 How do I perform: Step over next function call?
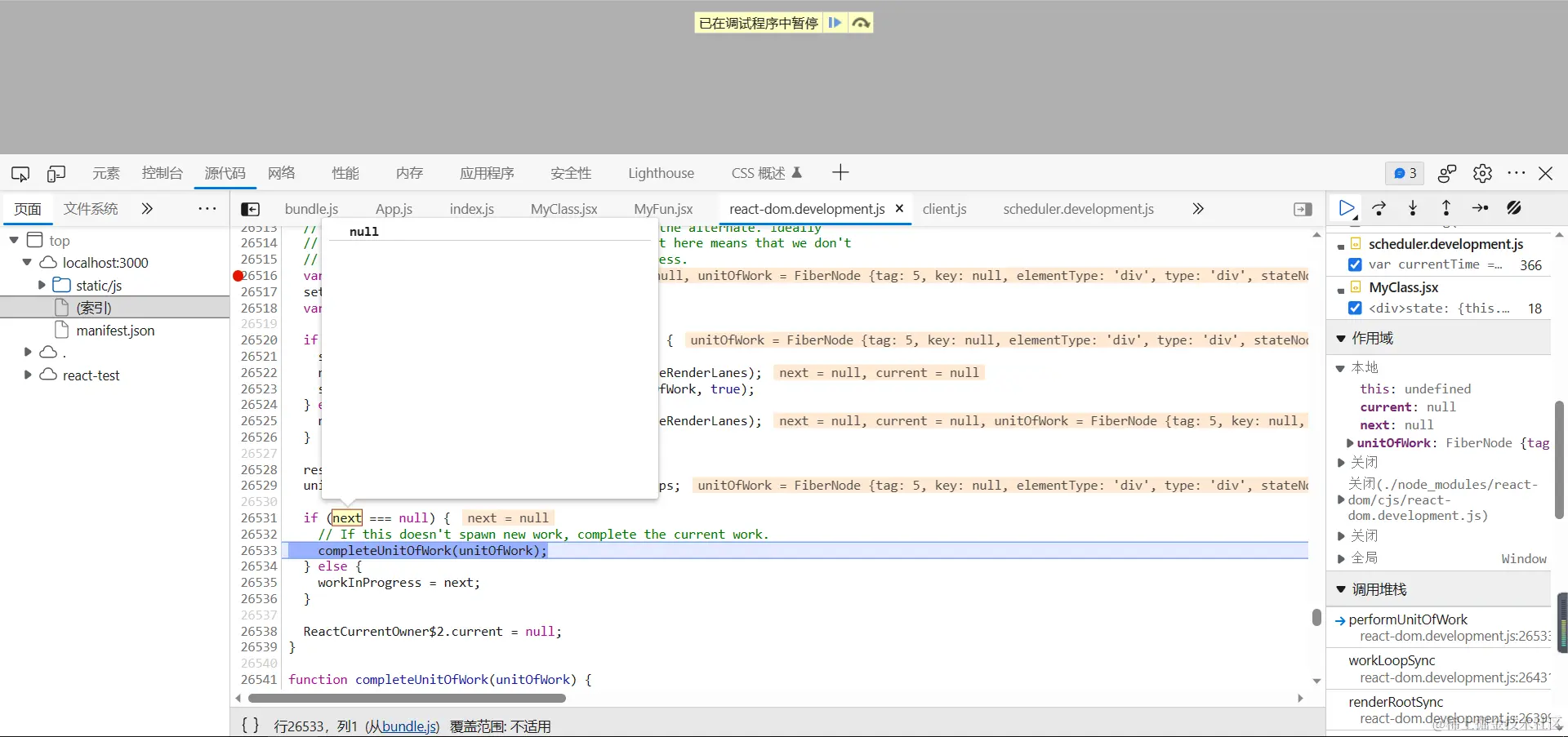(1379, 209)
